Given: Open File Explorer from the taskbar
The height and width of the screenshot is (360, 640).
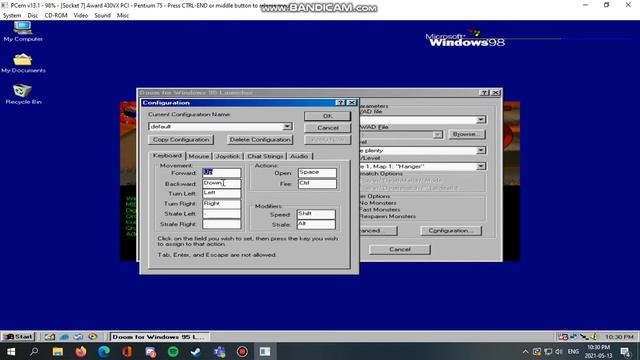Looking at the screenshot, I should [58, 351].
